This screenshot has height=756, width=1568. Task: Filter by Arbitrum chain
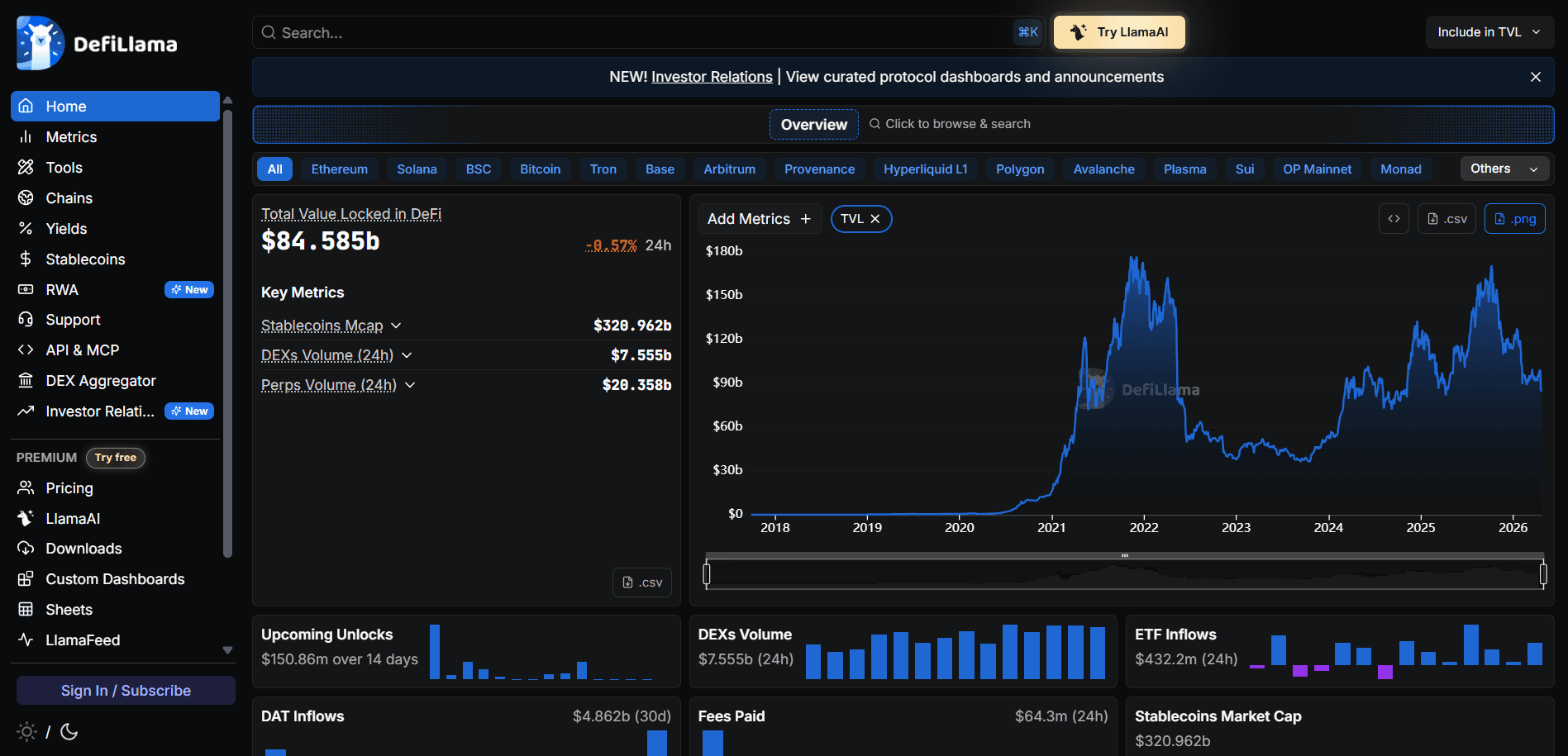(x=730, y=169)
